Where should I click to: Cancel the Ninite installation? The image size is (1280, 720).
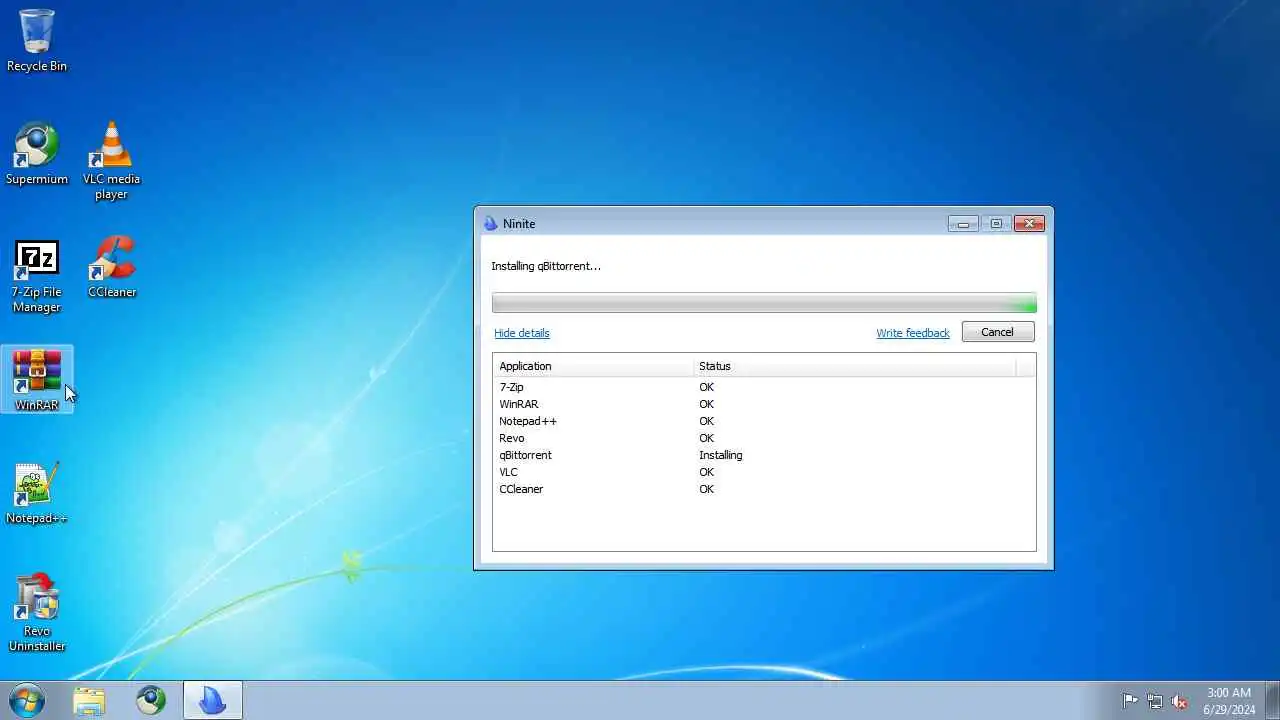click(998, 332)
